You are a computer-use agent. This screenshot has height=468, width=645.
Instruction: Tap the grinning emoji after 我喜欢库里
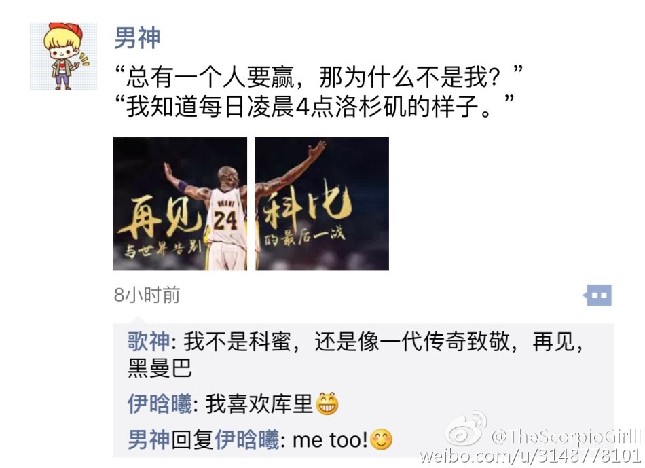327,404
